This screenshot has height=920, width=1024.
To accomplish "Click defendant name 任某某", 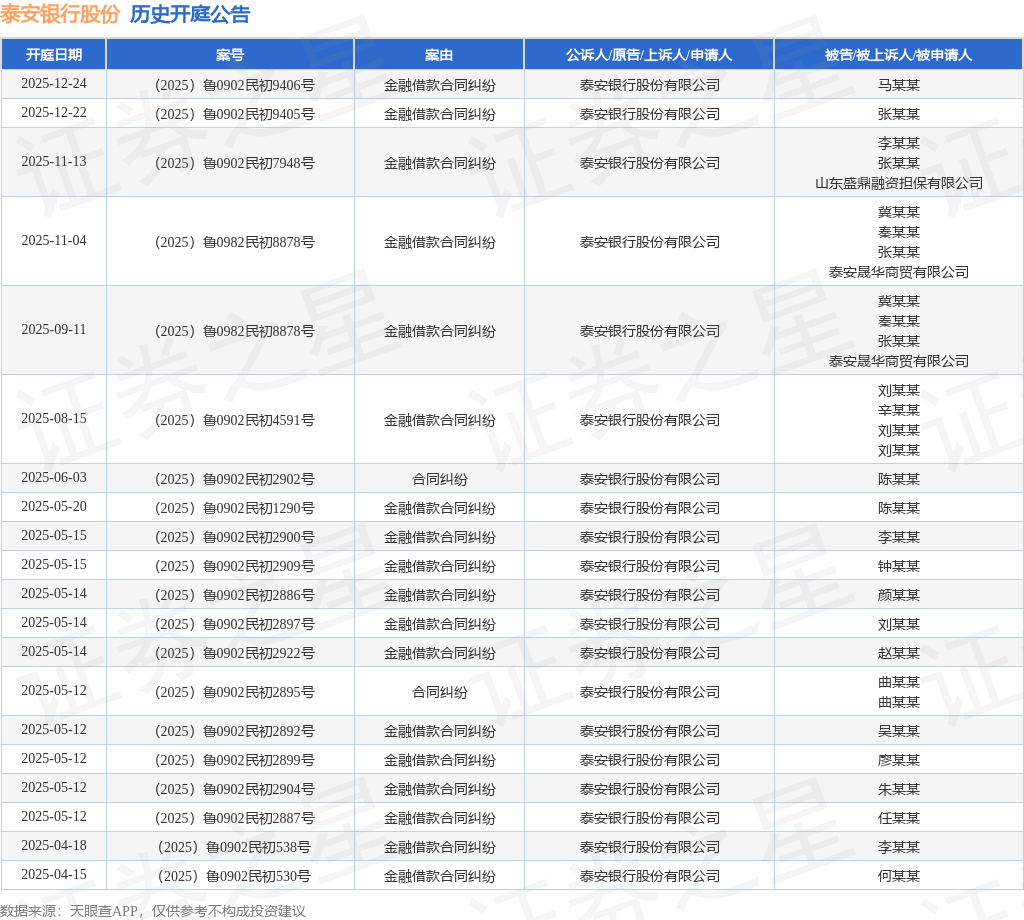I will 899,818.
